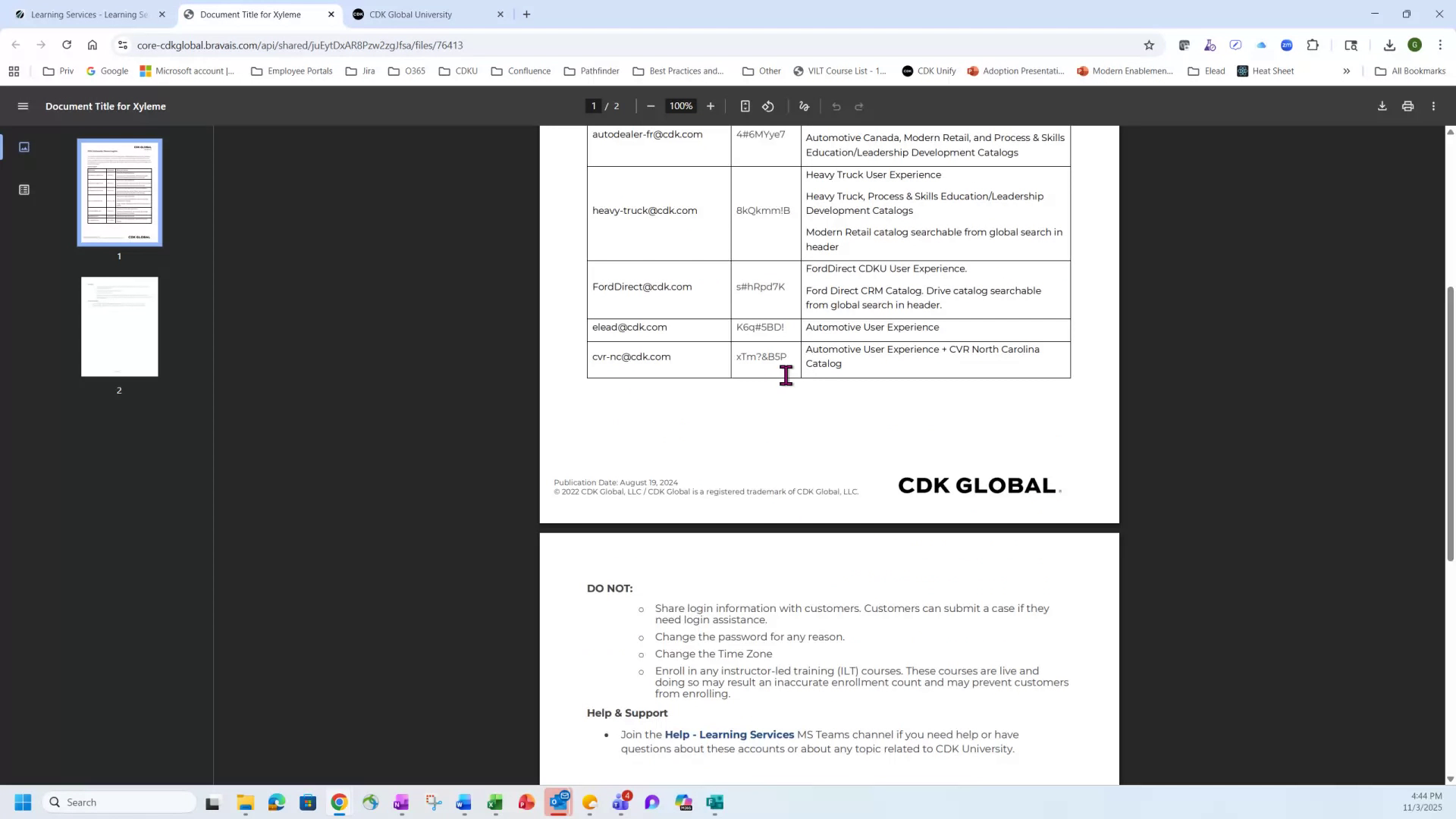Activate fit-to-page view
This screenshot has height=819, width=1456.
coord(745,106)
